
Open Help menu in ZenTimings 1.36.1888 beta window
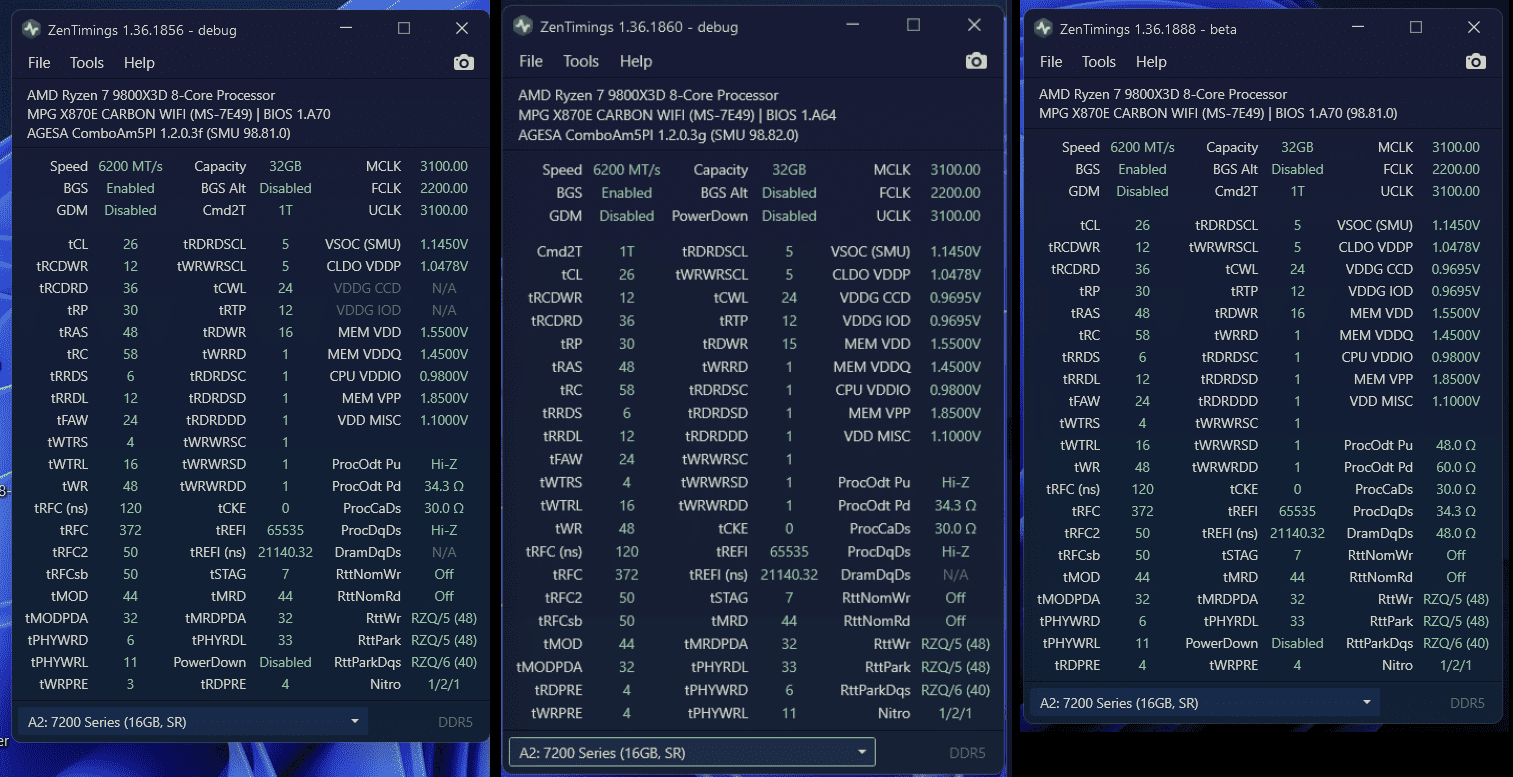click(1151, 62)
